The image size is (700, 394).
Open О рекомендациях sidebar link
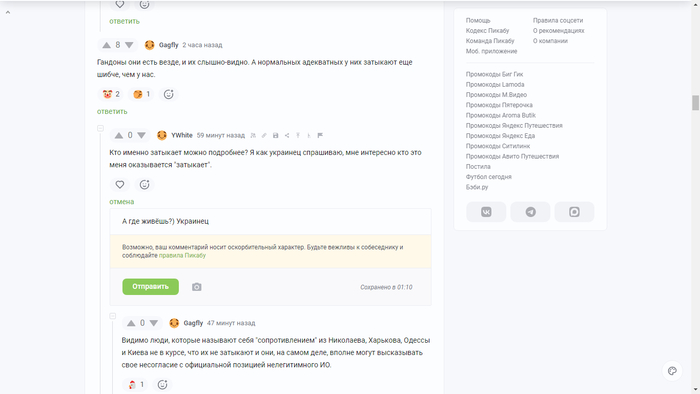point(558,31)
